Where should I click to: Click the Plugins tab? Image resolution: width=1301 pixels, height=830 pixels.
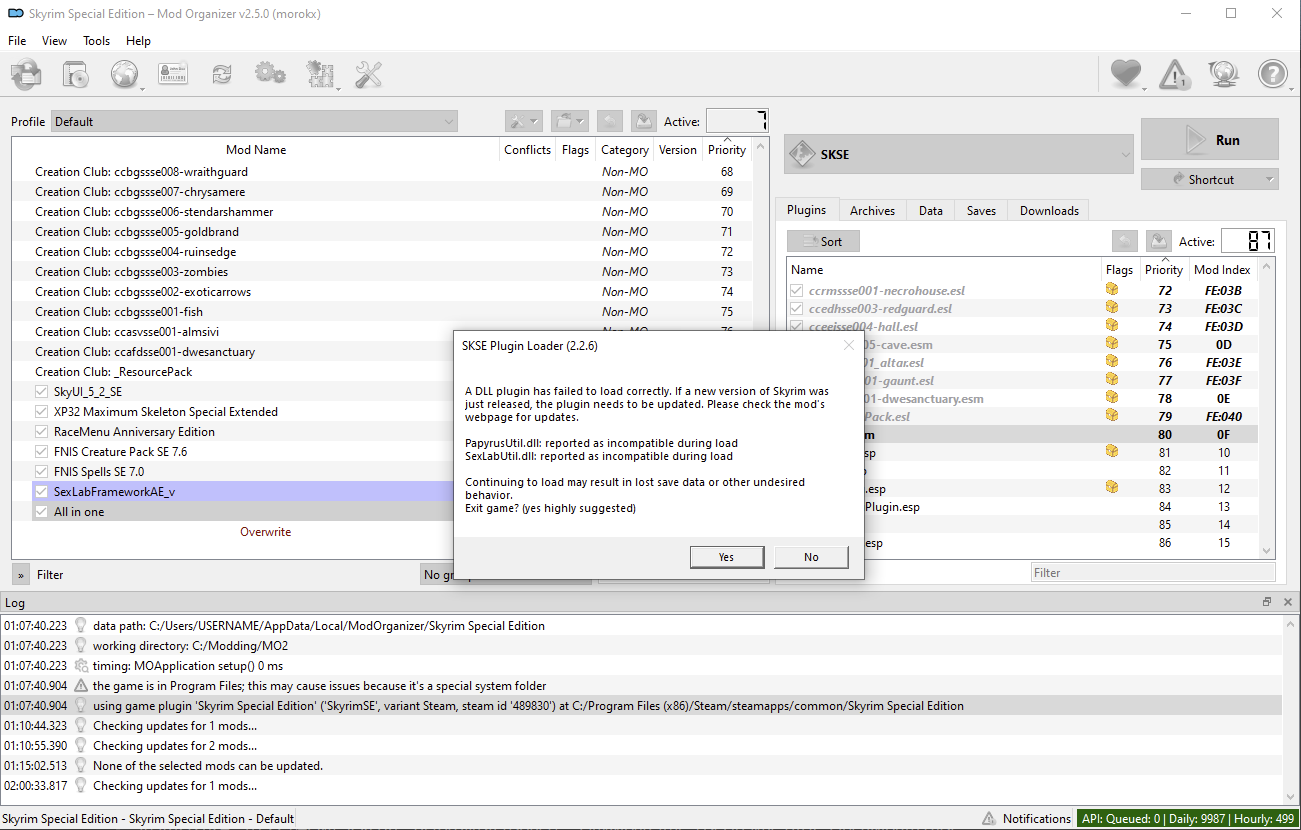(807, 210)
